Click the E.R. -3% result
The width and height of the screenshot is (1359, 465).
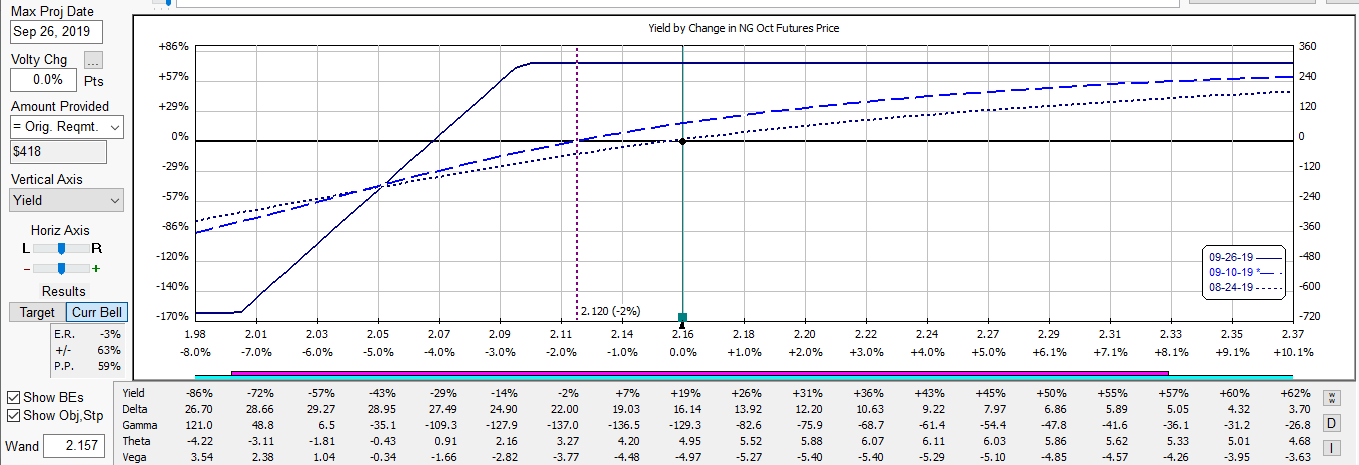87,334
